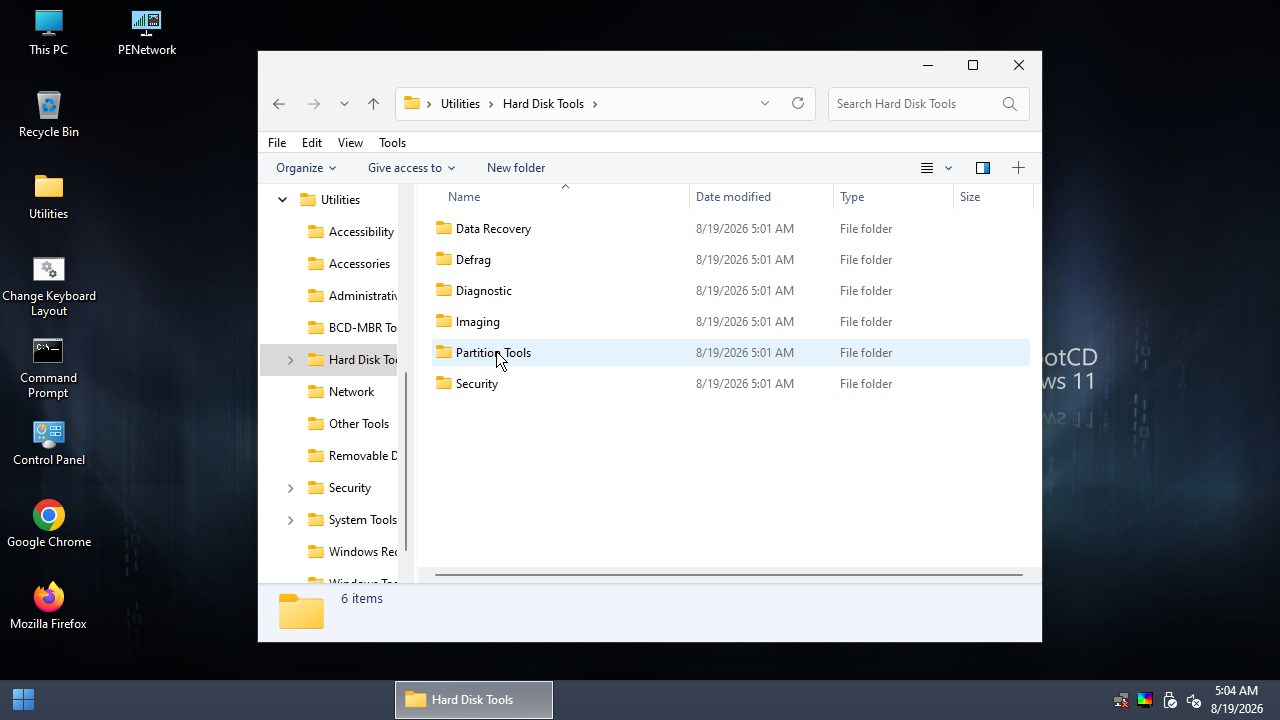Open This PC desktop icon

[48, 33]
